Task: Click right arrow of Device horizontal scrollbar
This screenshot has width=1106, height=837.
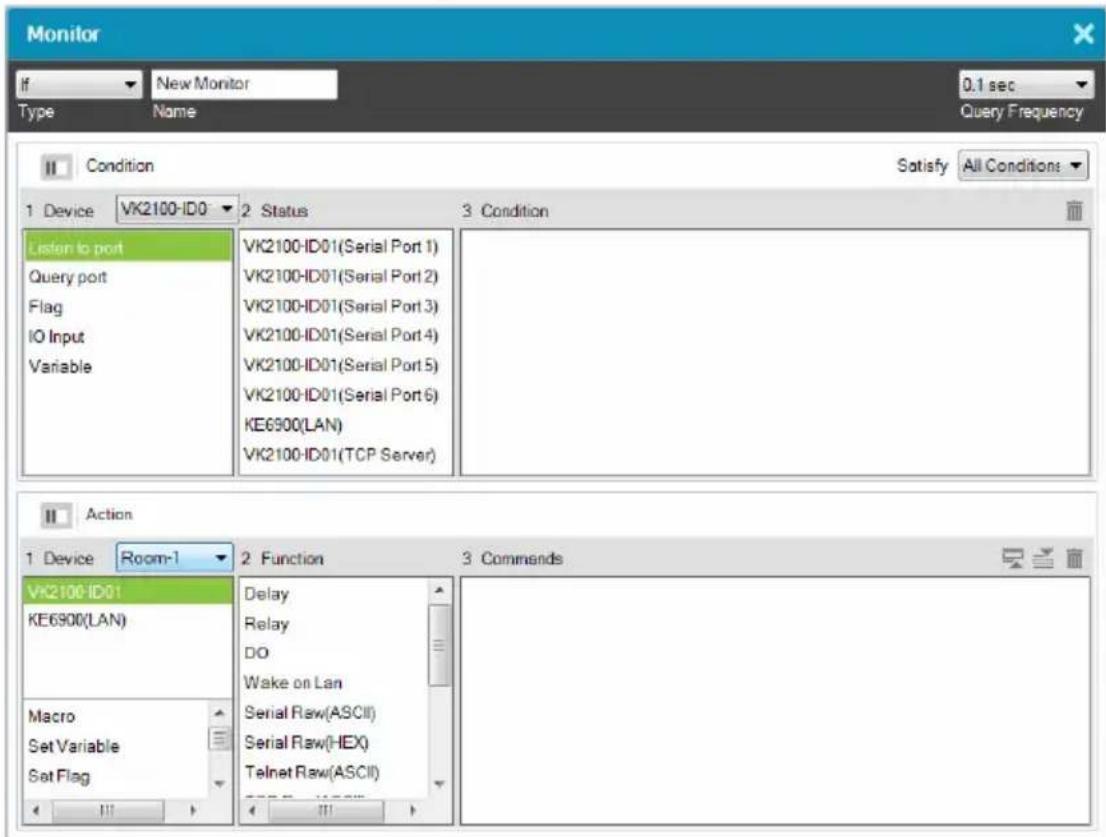Action: [x=193, y=811]
